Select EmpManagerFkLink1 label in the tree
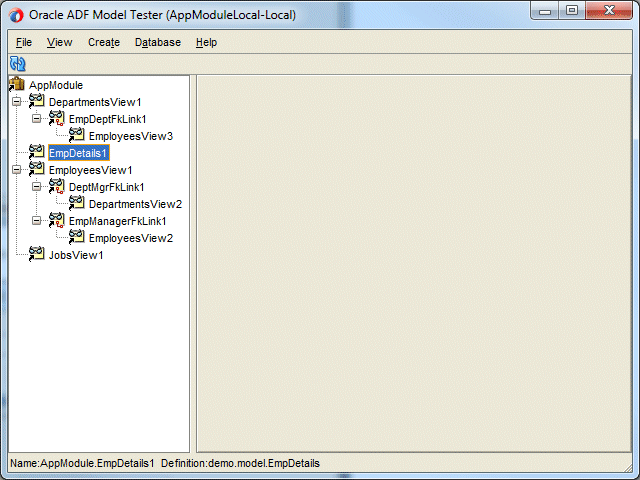This screenshot has width=640, height=480. tap(118, 221)
